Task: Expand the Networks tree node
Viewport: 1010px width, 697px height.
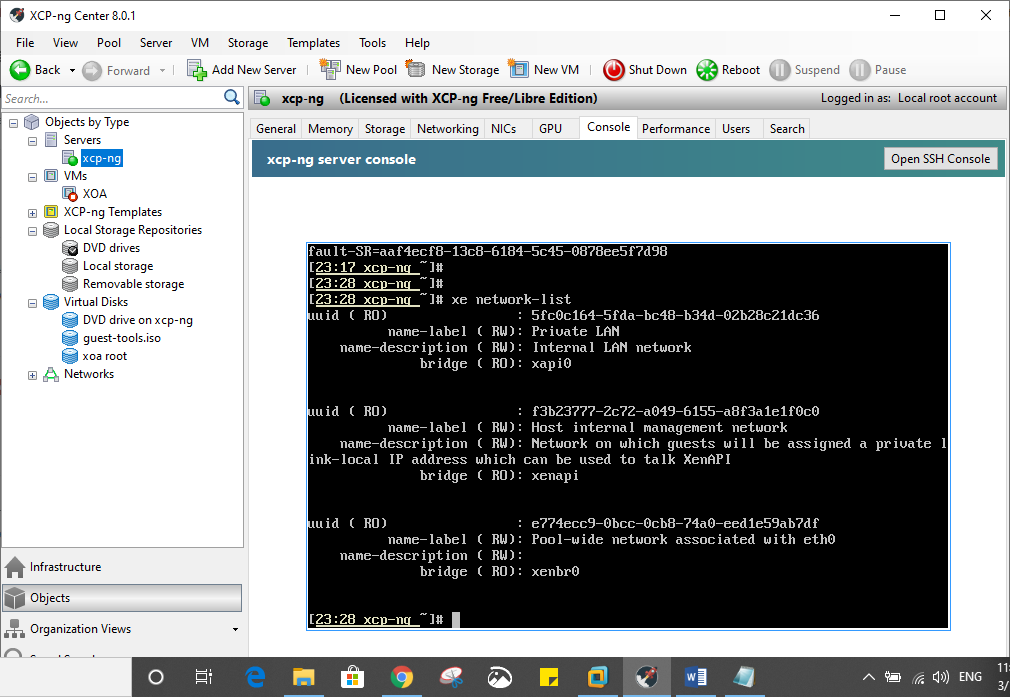Action: coord(33,375)
